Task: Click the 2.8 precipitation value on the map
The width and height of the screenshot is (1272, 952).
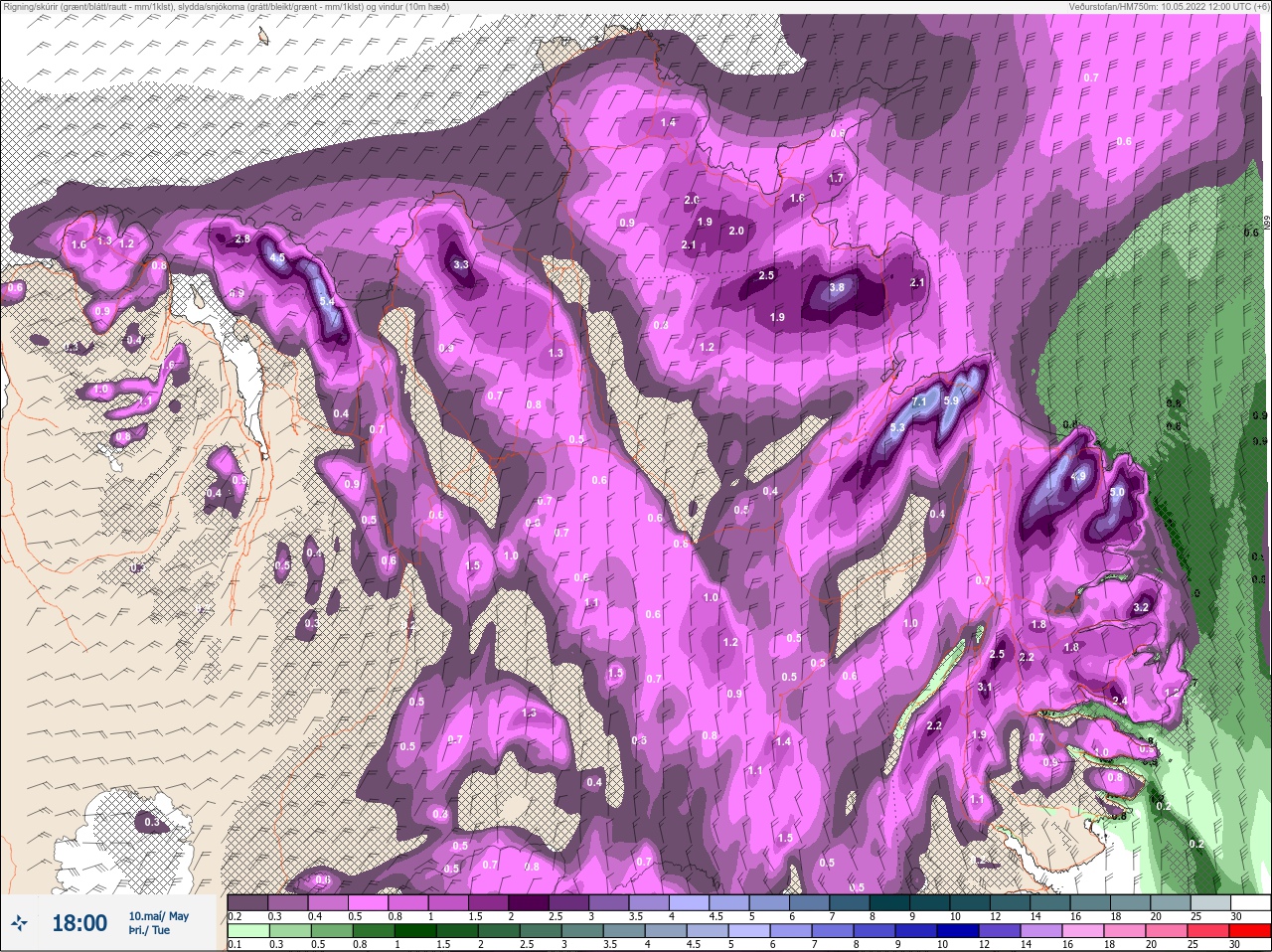Action: 242,239
